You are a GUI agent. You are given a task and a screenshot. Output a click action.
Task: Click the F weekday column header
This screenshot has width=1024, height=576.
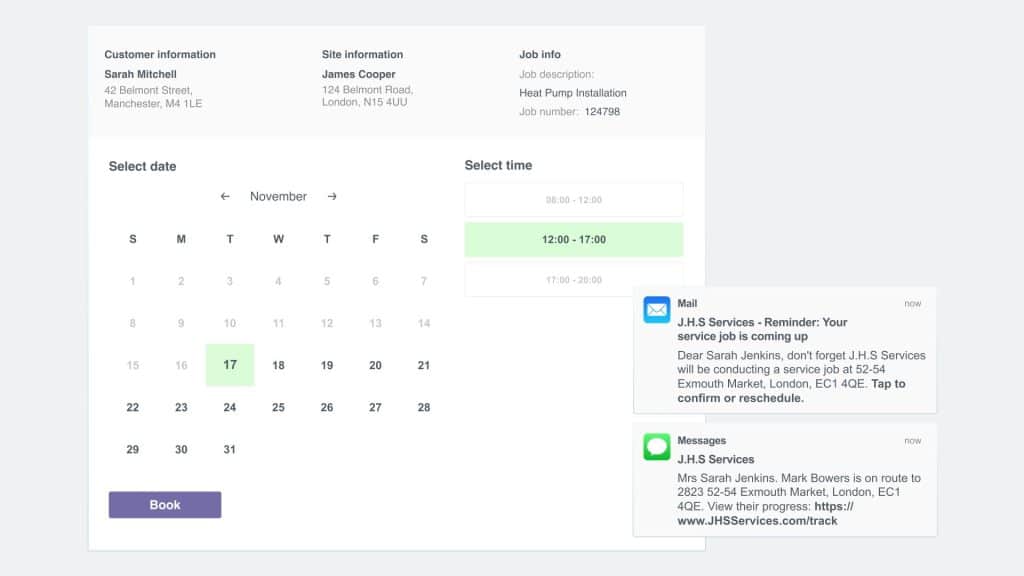375,239
